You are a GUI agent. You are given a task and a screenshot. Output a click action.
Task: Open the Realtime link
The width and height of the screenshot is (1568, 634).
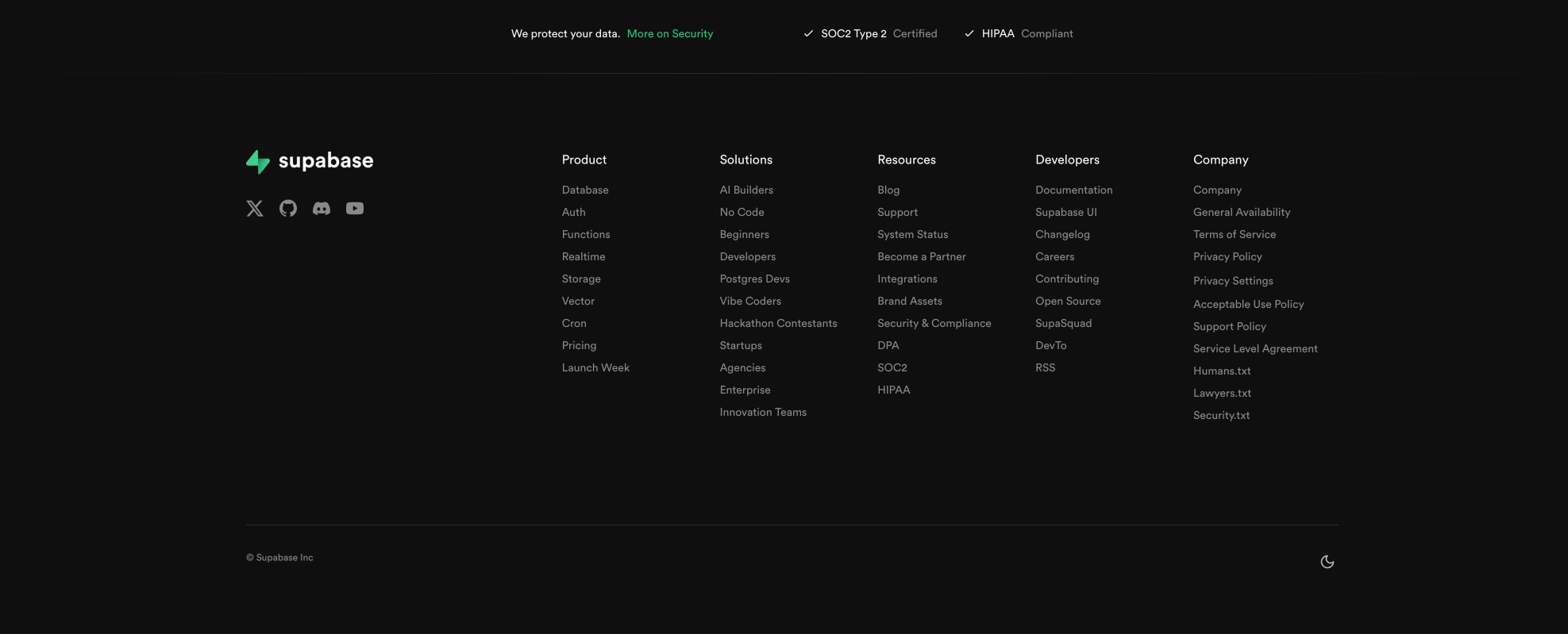pyautogui.click(x=584, y=256)
